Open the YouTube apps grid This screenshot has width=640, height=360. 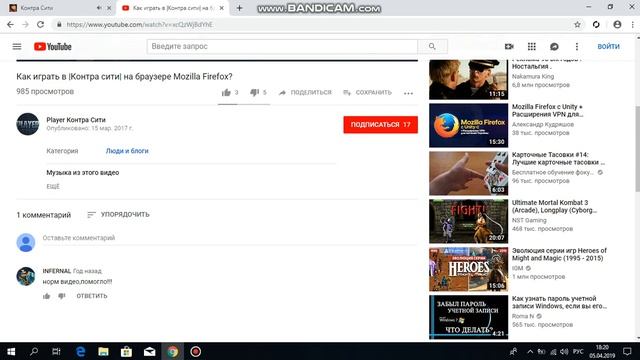(x=531, y=47)
